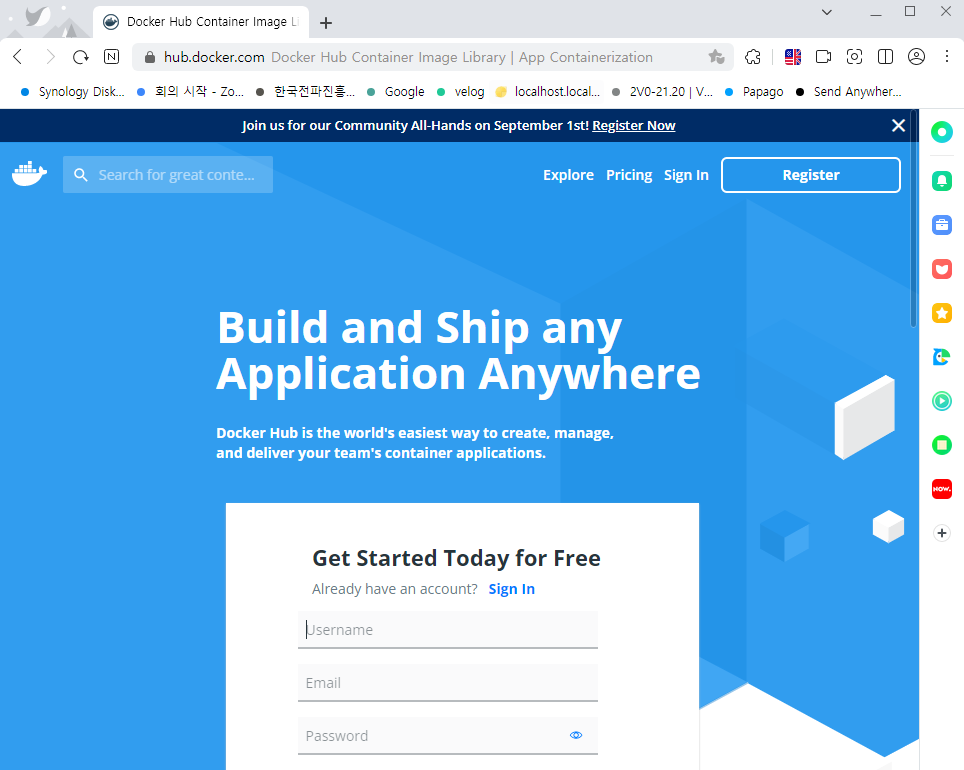
Task: Open the Send Anywhere bookmark
Action: 848,92
